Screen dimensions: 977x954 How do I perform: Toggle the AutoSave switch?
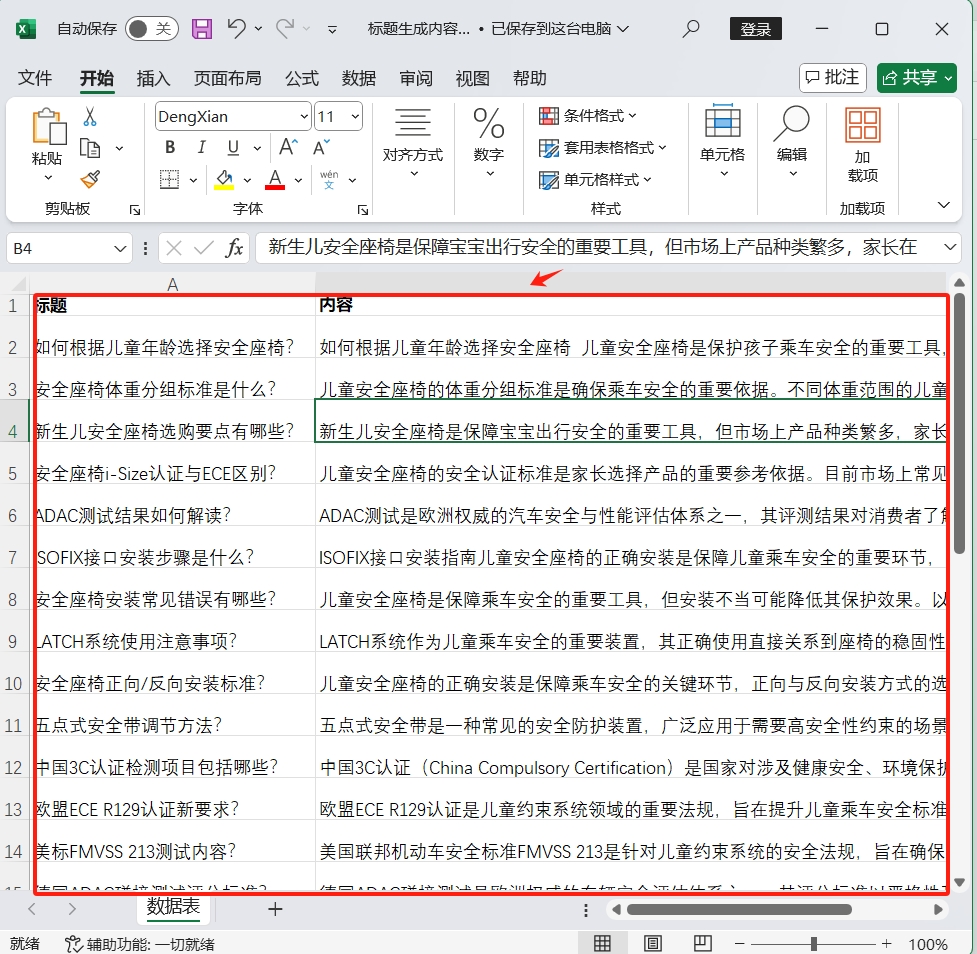[x=151, y=29]
